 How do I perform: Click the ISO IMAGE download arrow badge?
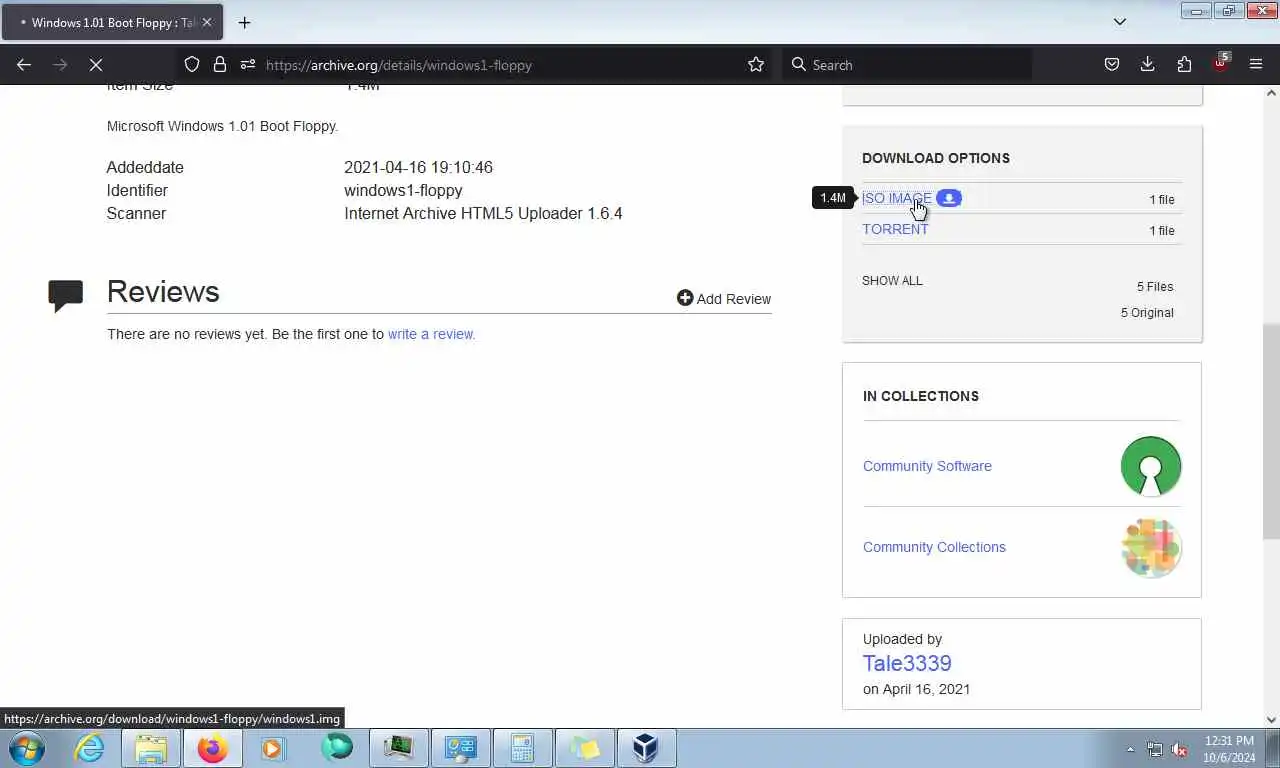click(x=949, y=198)
